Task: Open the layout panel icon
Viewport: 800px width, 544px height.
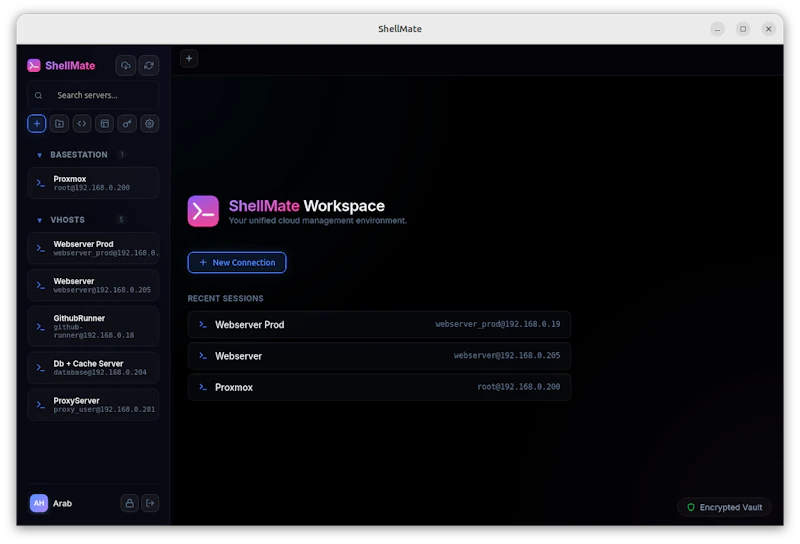Action: click(104, 123)
